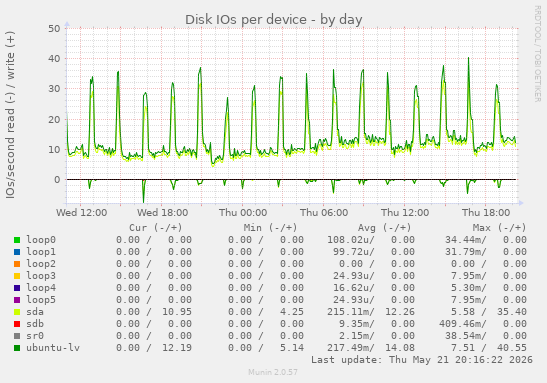Click the Max (-/+) column header

pos(499,228)
